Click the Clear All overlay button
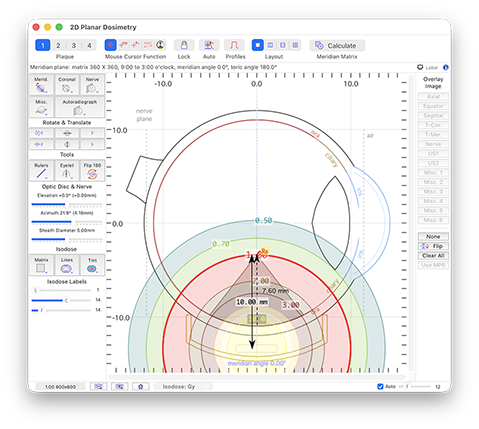This screenshot has width=479, height=429. (433, 256)
